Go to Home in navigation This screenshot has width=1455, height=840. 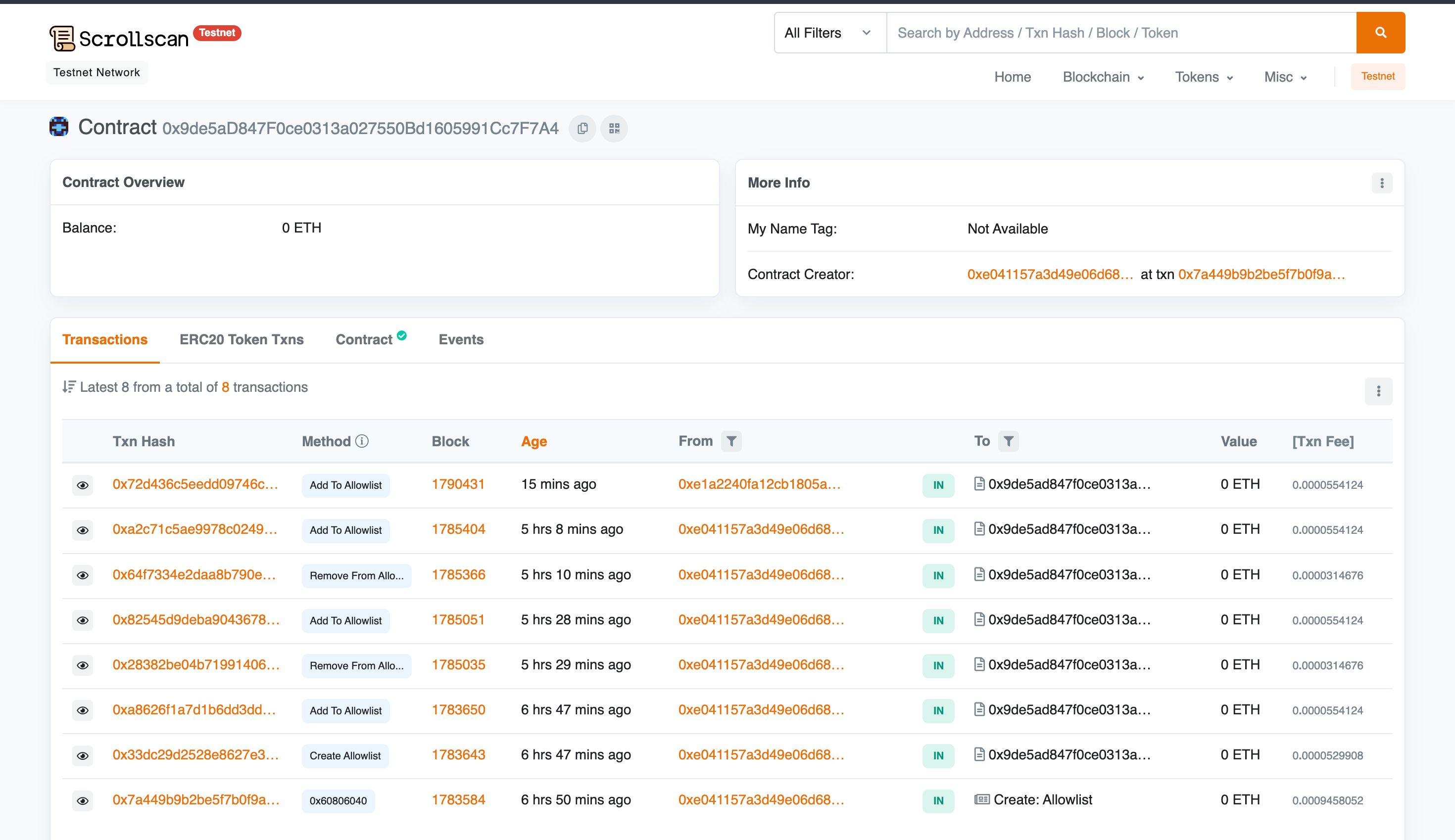pyautogui.click(x=1013, y=77)
